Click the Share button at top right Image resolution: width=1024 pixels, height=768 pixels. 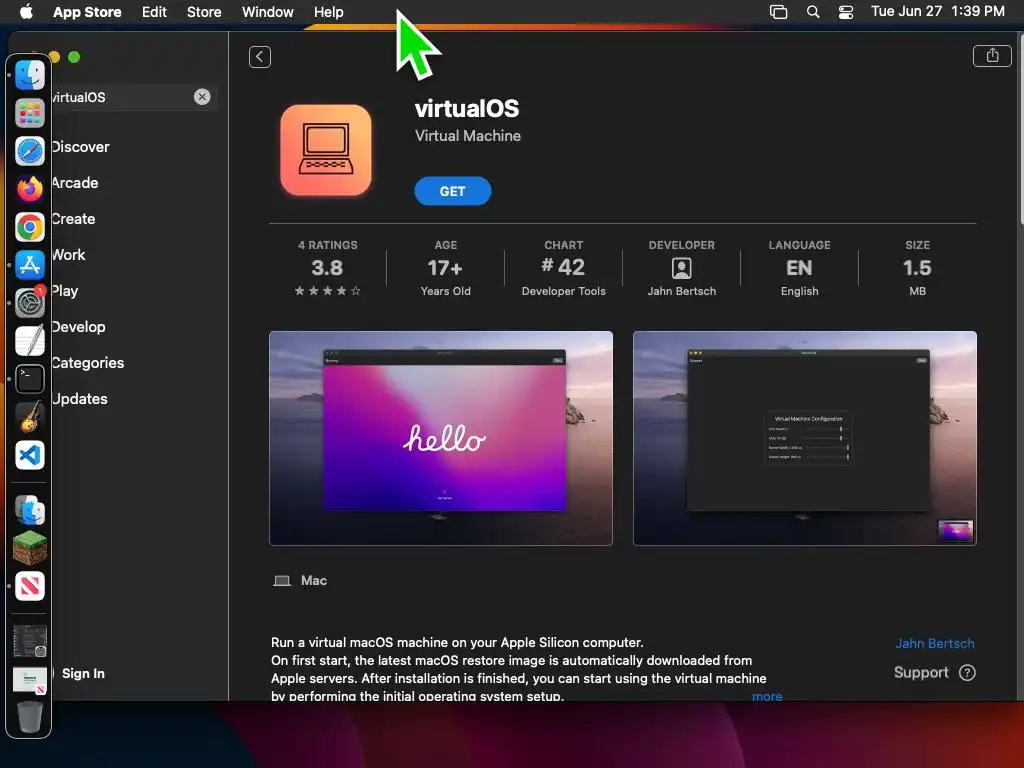click(991, 56)
